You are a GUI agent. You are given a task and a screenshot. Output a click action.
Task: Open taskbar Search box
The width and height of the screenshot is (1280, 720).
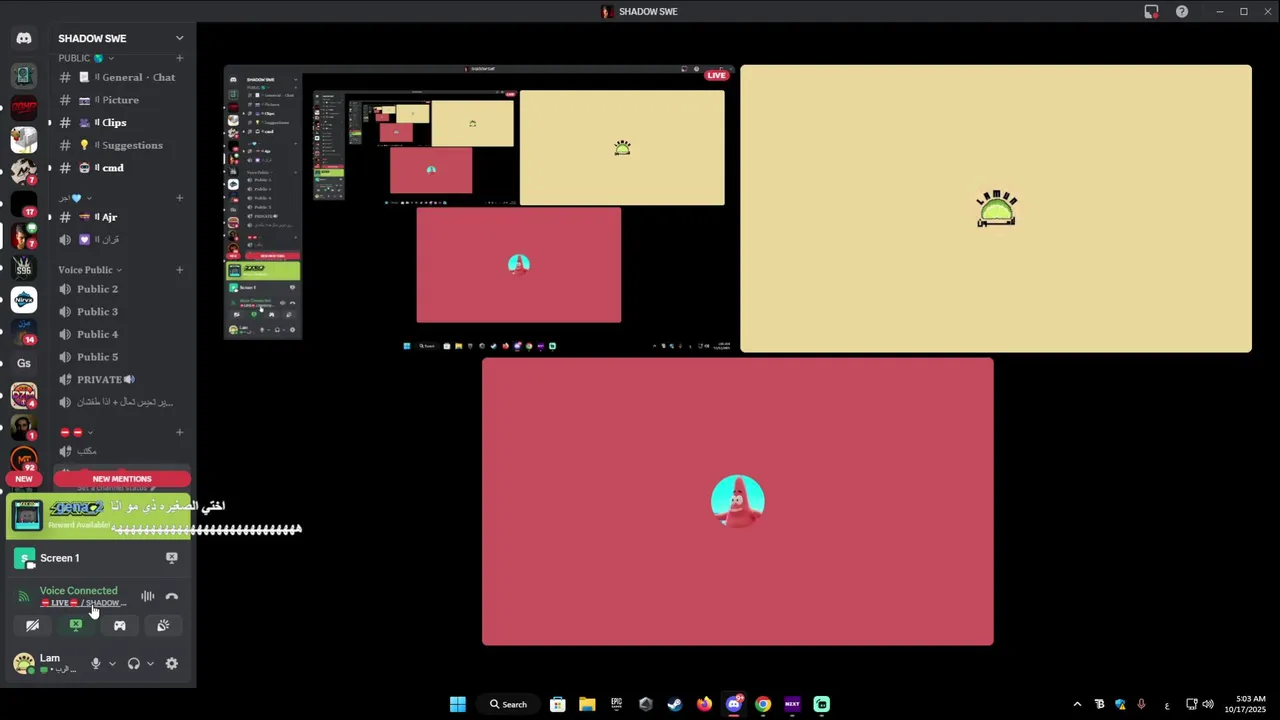[x=509, y=704]
